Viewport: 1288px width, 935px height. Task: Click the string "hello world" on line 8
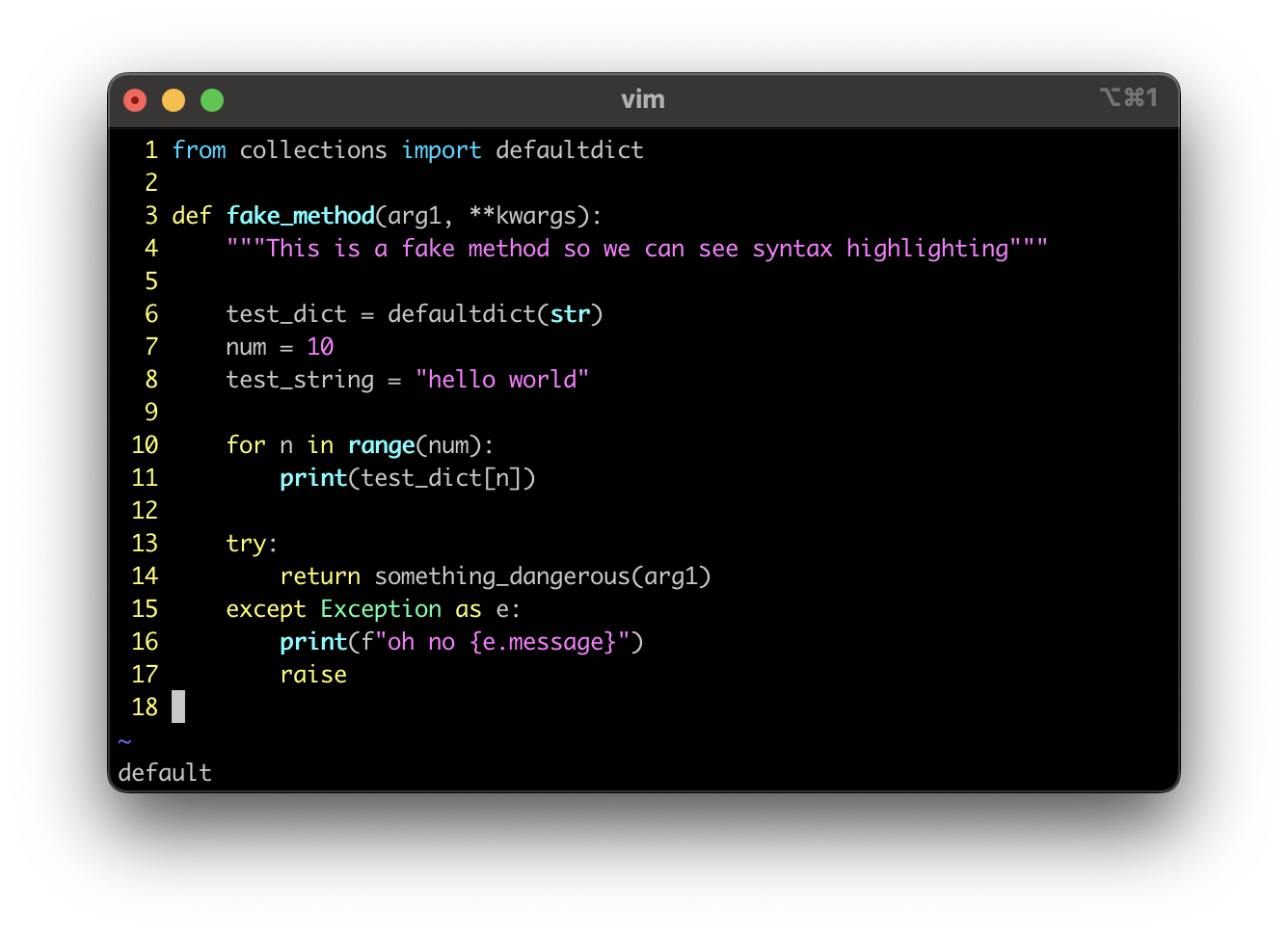(503, 379)
